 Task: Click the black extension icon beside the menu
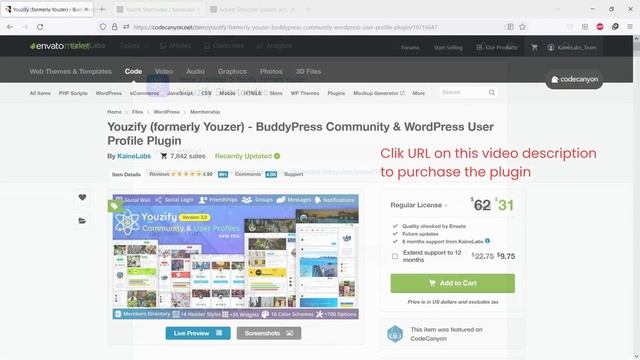pos(615,27)
